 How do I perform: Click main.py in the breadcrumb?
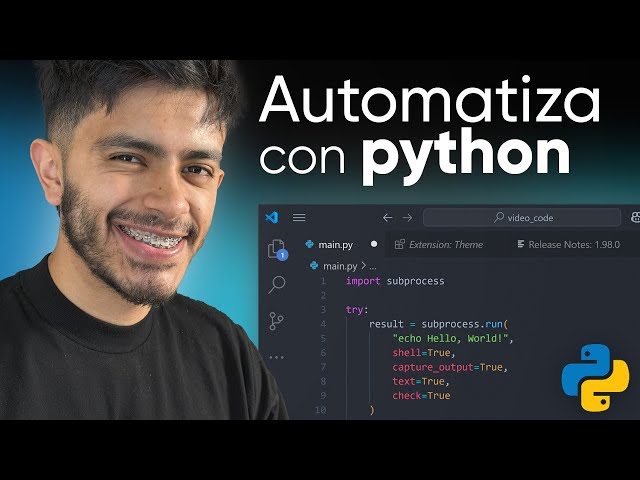click(x=340, y=266)
